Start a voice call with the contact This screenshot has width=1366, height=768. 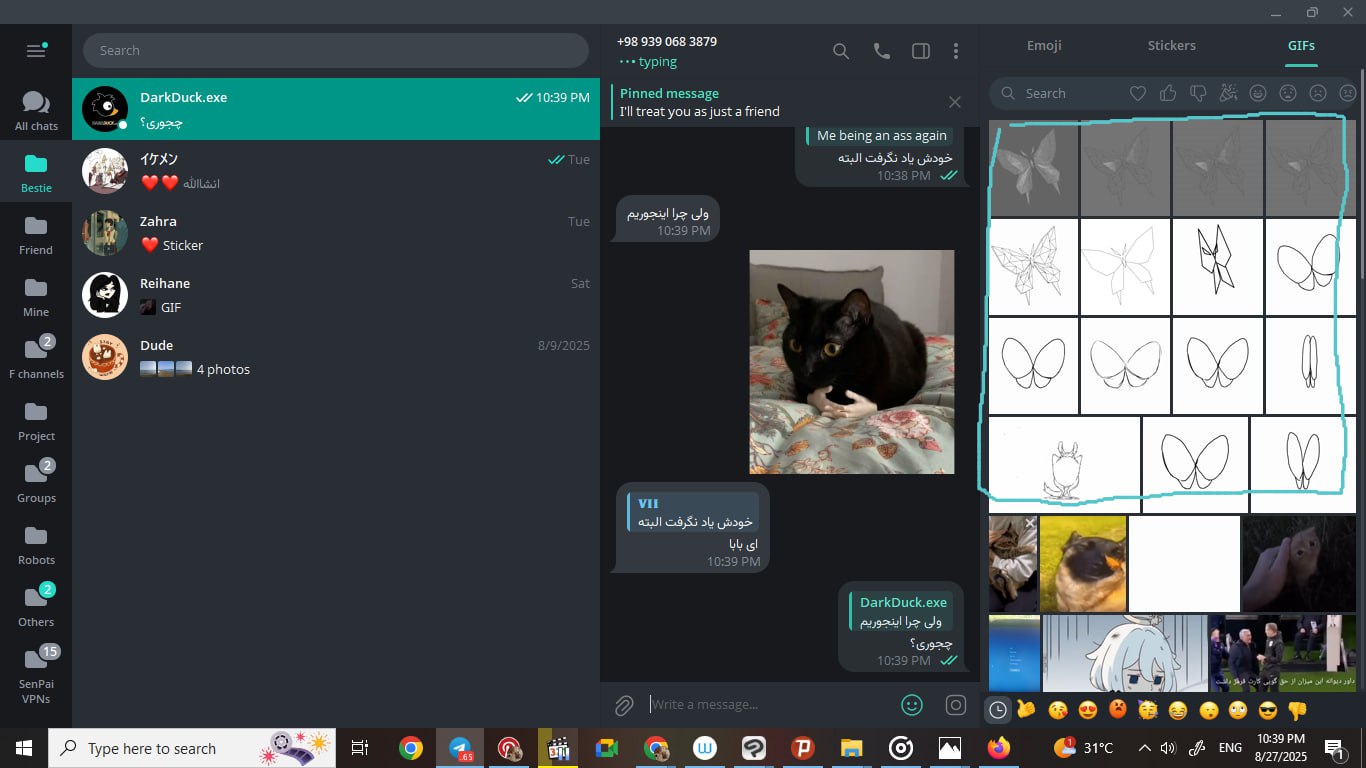coord(881,51)
